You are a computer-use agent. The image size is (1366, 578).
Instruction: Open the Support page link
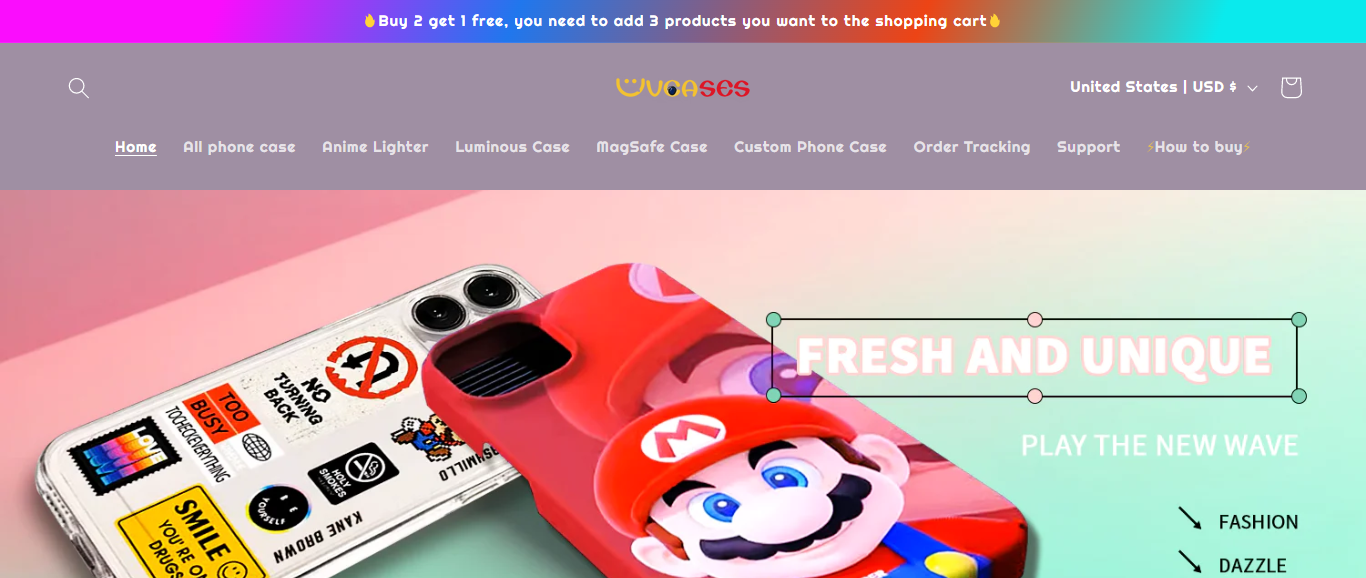[x=1088, y=147]
